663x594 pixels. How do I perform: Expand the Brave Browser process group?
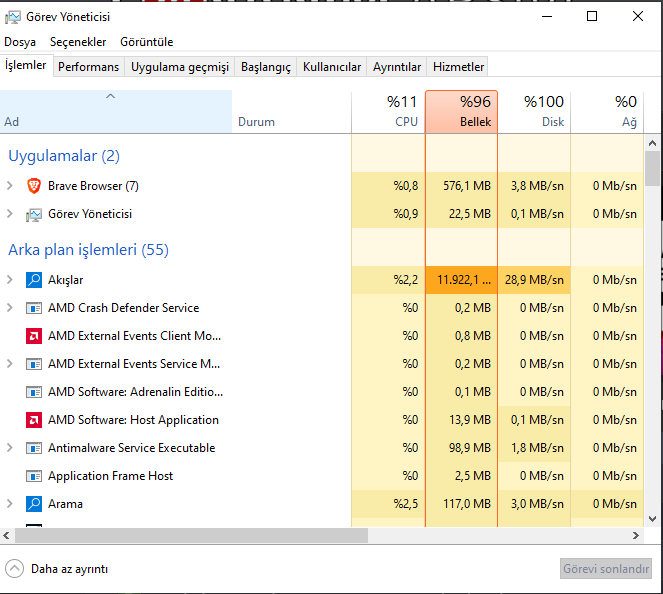[x=10, y=186]
